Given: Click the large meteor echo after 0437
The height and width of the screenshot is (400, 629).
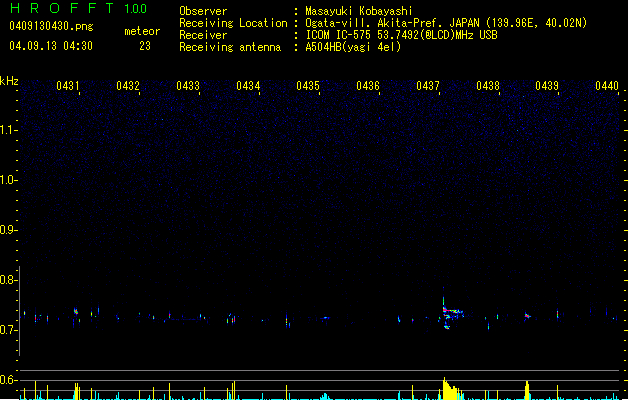Looking at the screenshot, I should point(451,312).
